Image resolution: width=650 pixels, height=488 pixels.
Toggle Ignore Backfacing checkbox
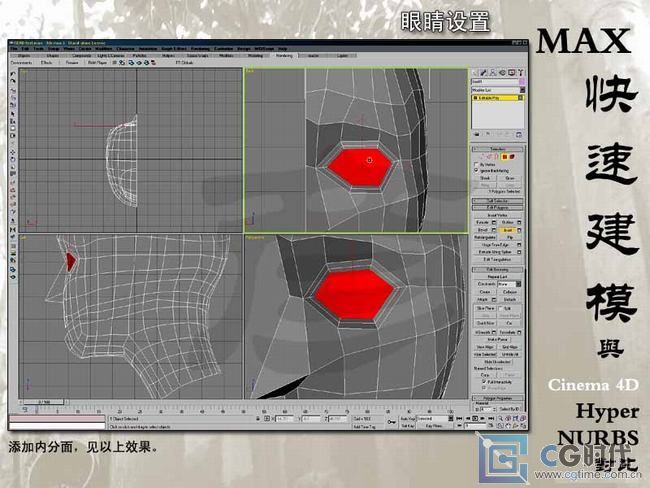coord(476,170)
